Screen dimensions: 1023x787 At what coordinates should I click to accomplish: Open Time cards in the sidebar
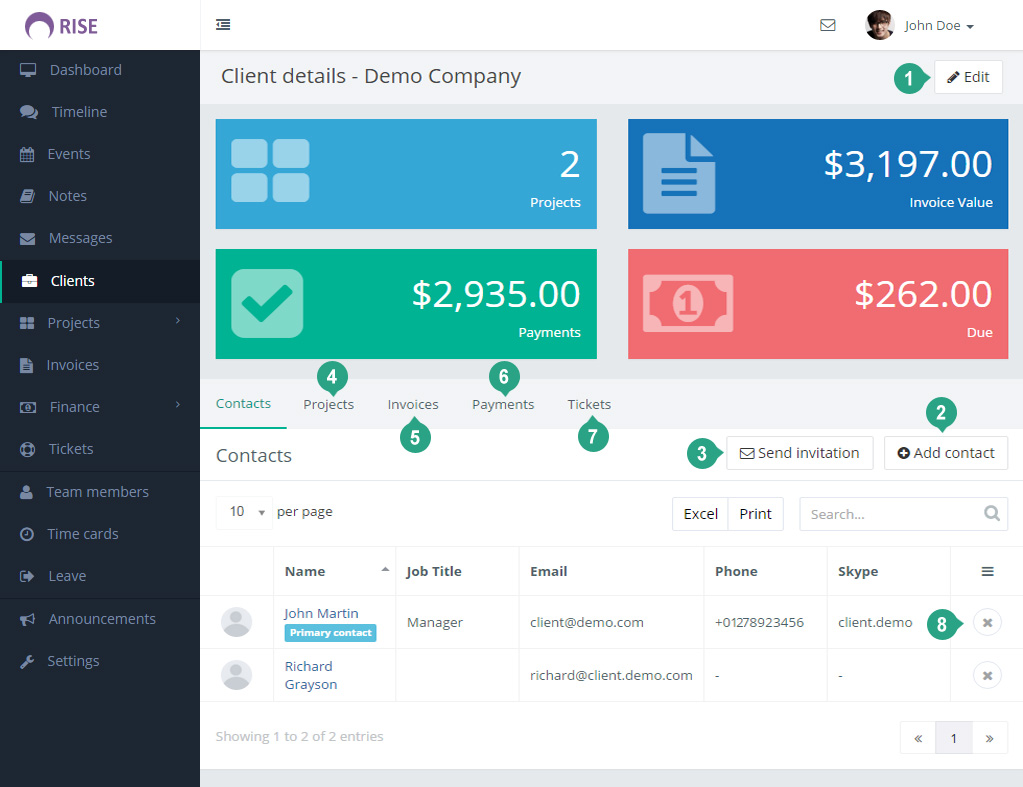[x=100, y=534]
